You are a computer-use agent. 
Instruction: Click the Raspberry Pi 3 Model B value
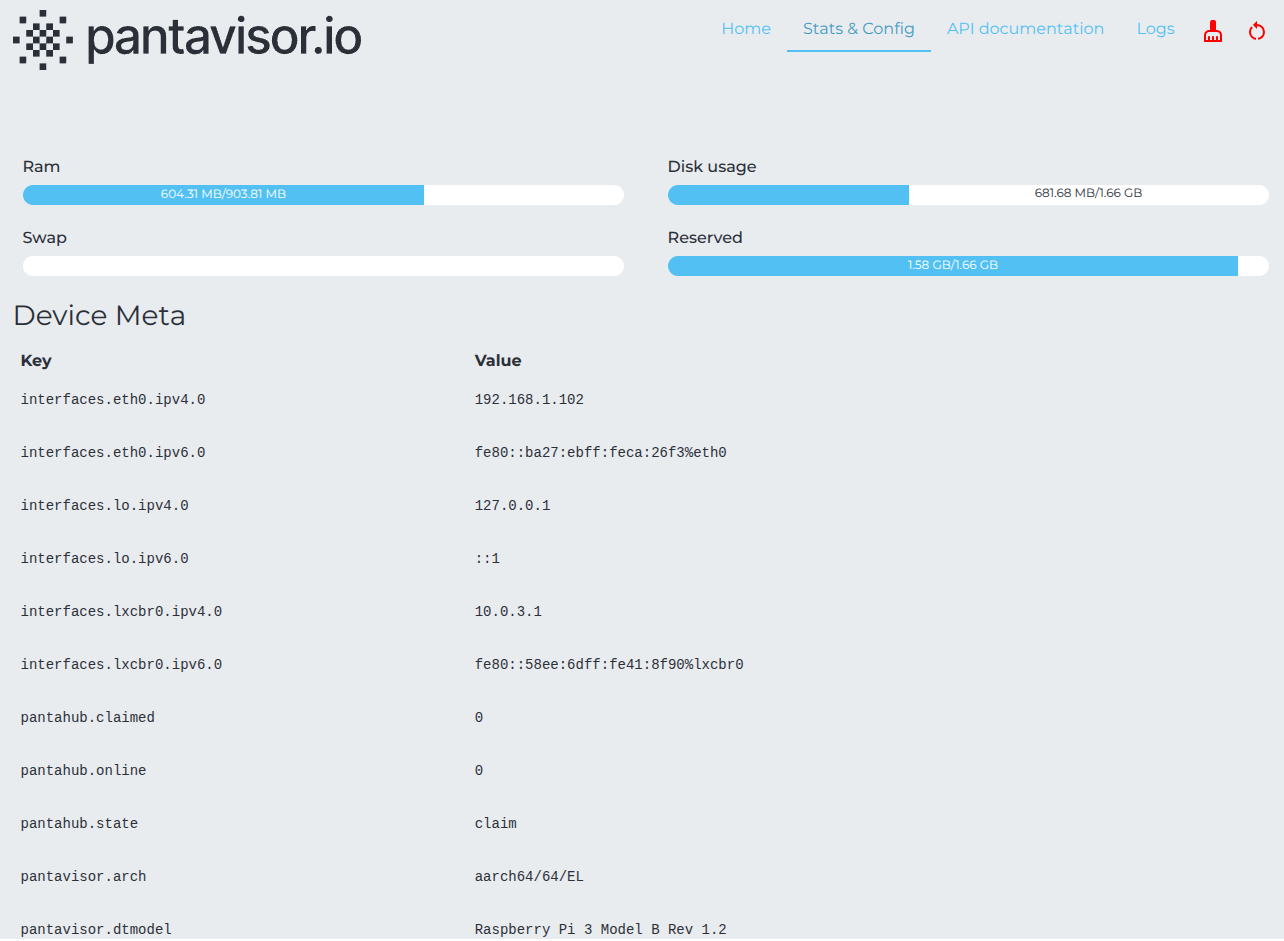pos(600,929)
